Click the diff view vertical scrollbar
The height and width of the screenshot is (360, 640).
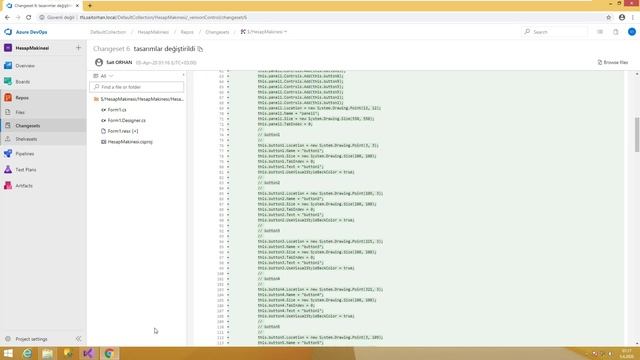637,135
